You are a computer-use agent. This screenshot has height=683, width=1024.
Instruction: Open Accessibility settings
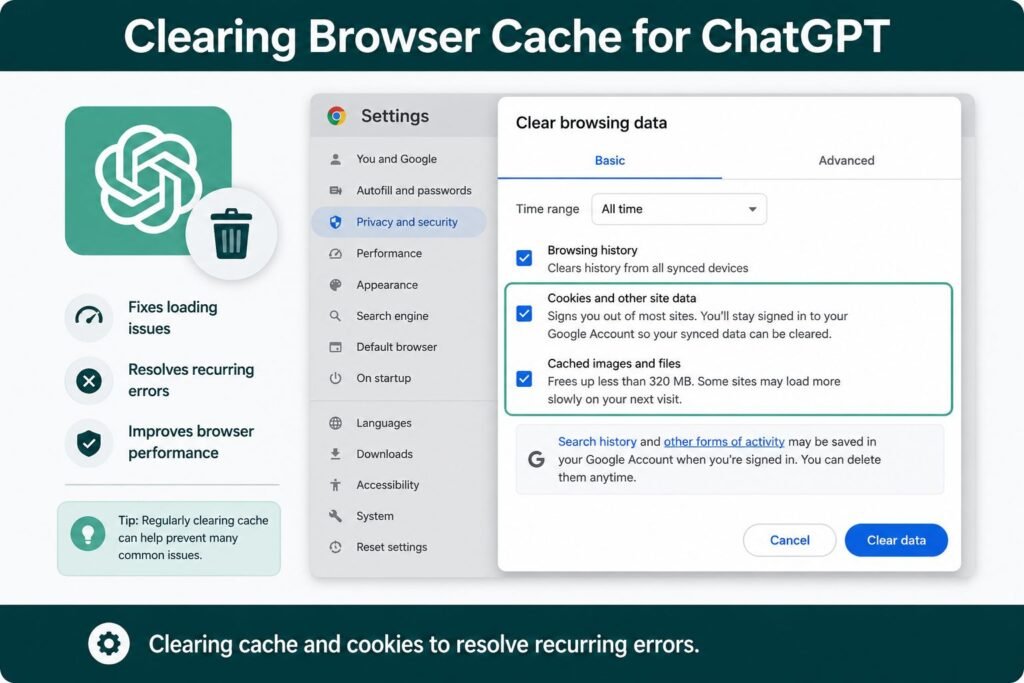pos(387,484)
